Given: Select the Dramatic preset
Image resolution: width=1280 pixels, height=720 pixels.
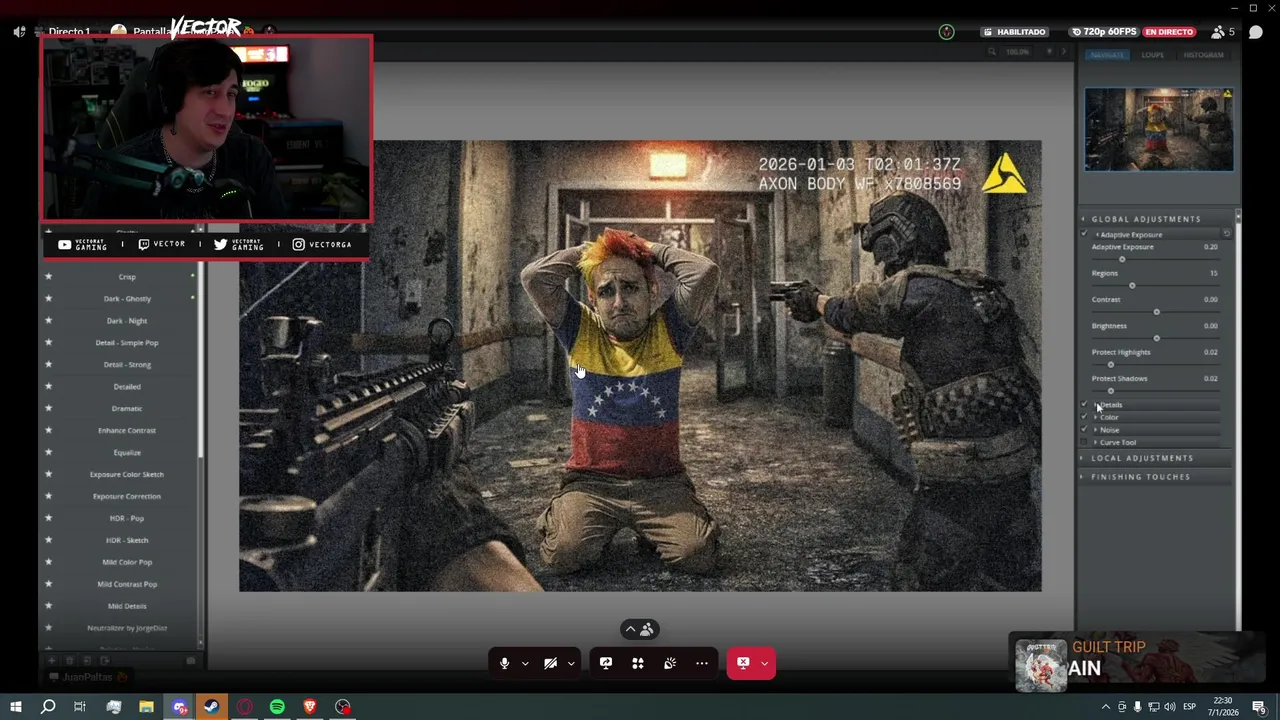Looking at the screenshot, I should [127, 409].
